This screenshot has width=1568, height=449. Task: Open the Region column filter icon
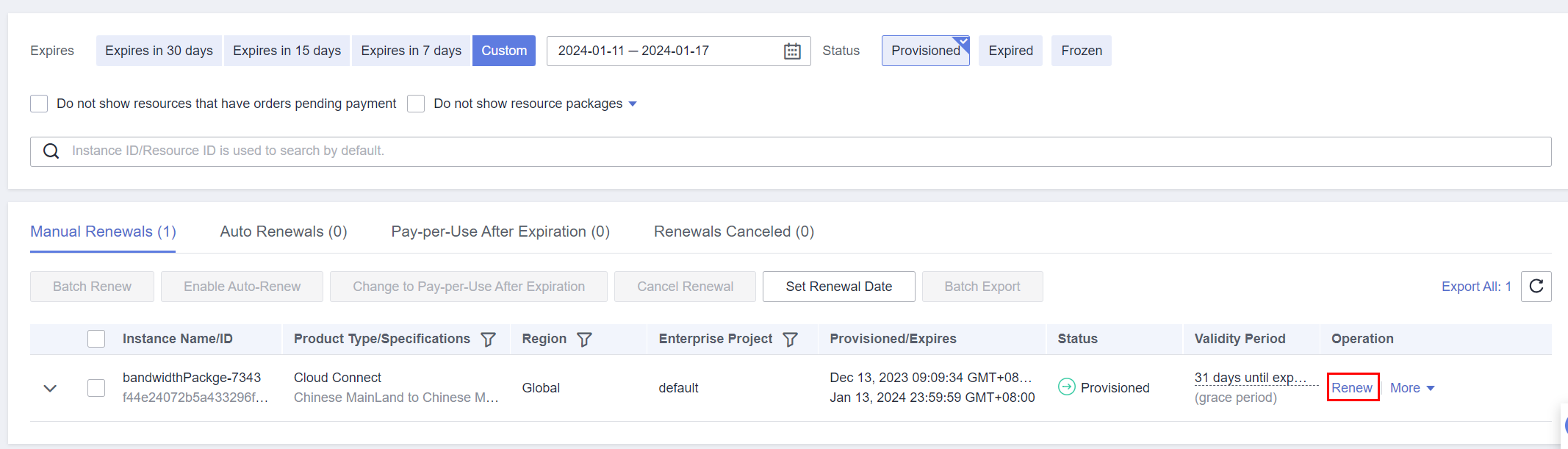coord(584,340)
